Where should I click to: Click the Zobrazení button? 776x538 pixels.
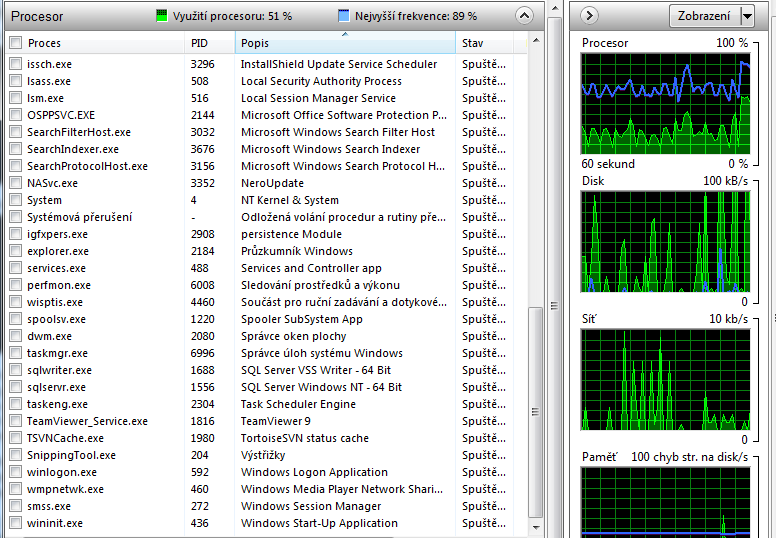point(703,16)
